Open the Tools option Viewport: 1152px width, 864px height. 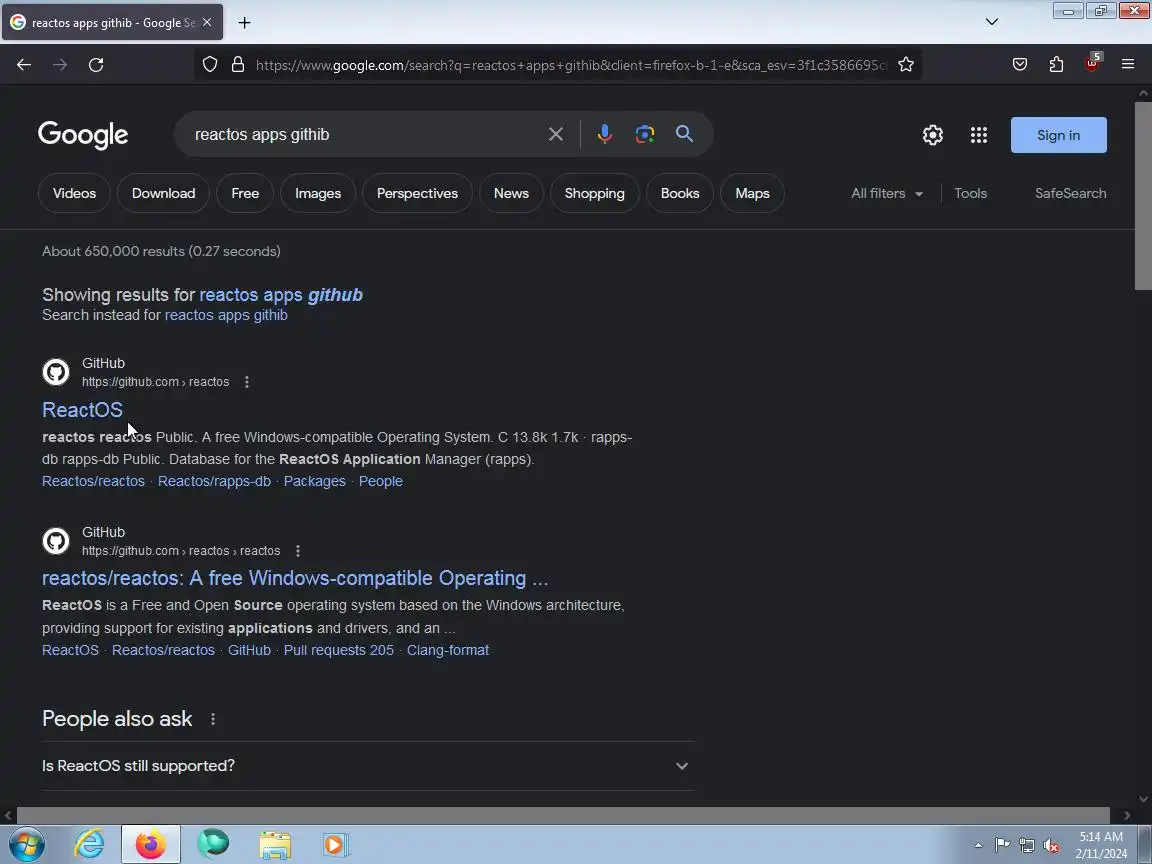point(971,193)
